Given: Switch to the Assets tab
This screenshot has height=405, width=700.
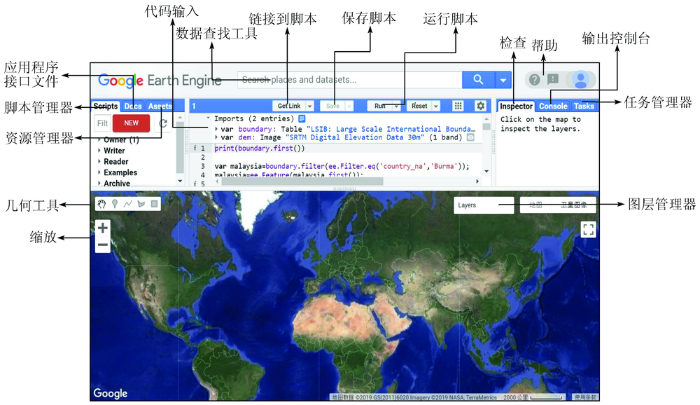Looking at the screenshot, I should click(160, 106).
